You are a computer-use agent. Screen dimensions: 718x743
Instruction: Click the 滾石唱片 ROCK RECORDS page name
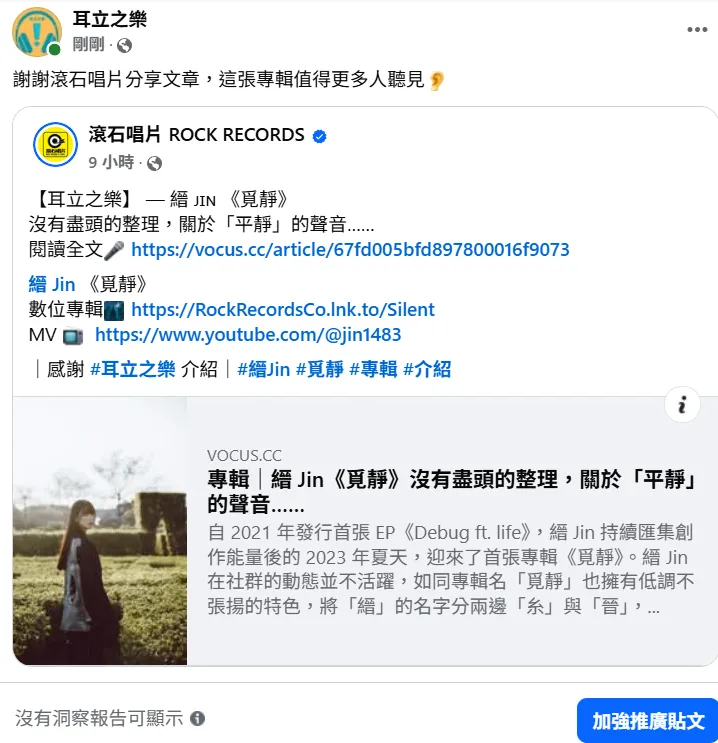pos(197,135)
